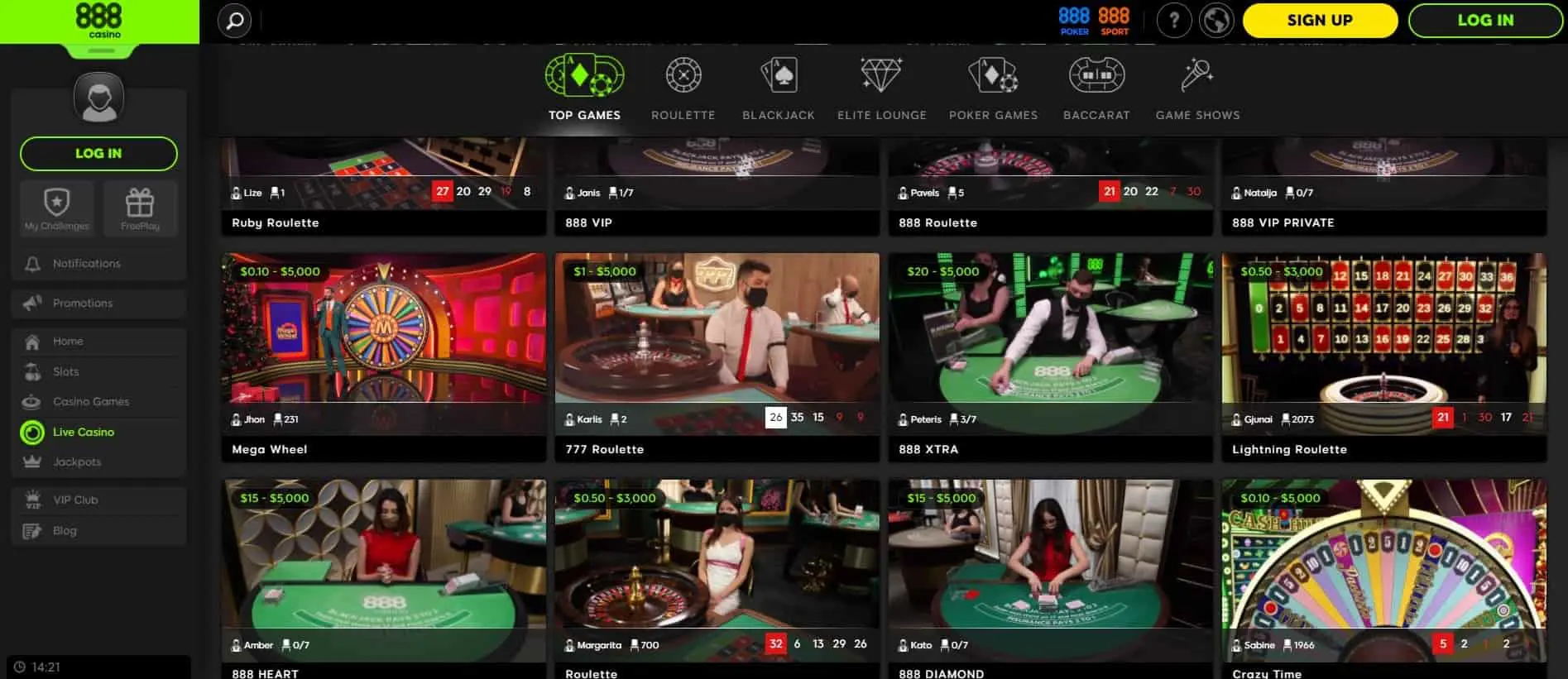Click the Notifications bell icon

33,264
